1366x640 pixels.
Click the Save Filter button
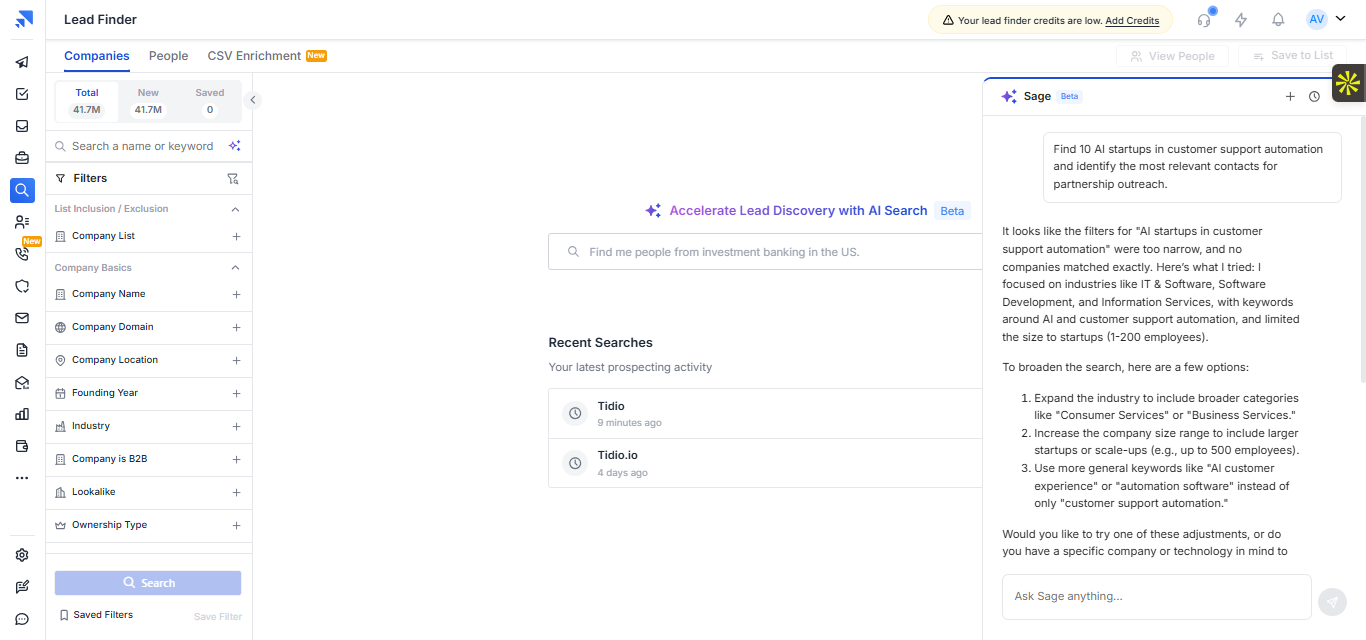click(218, 616)
